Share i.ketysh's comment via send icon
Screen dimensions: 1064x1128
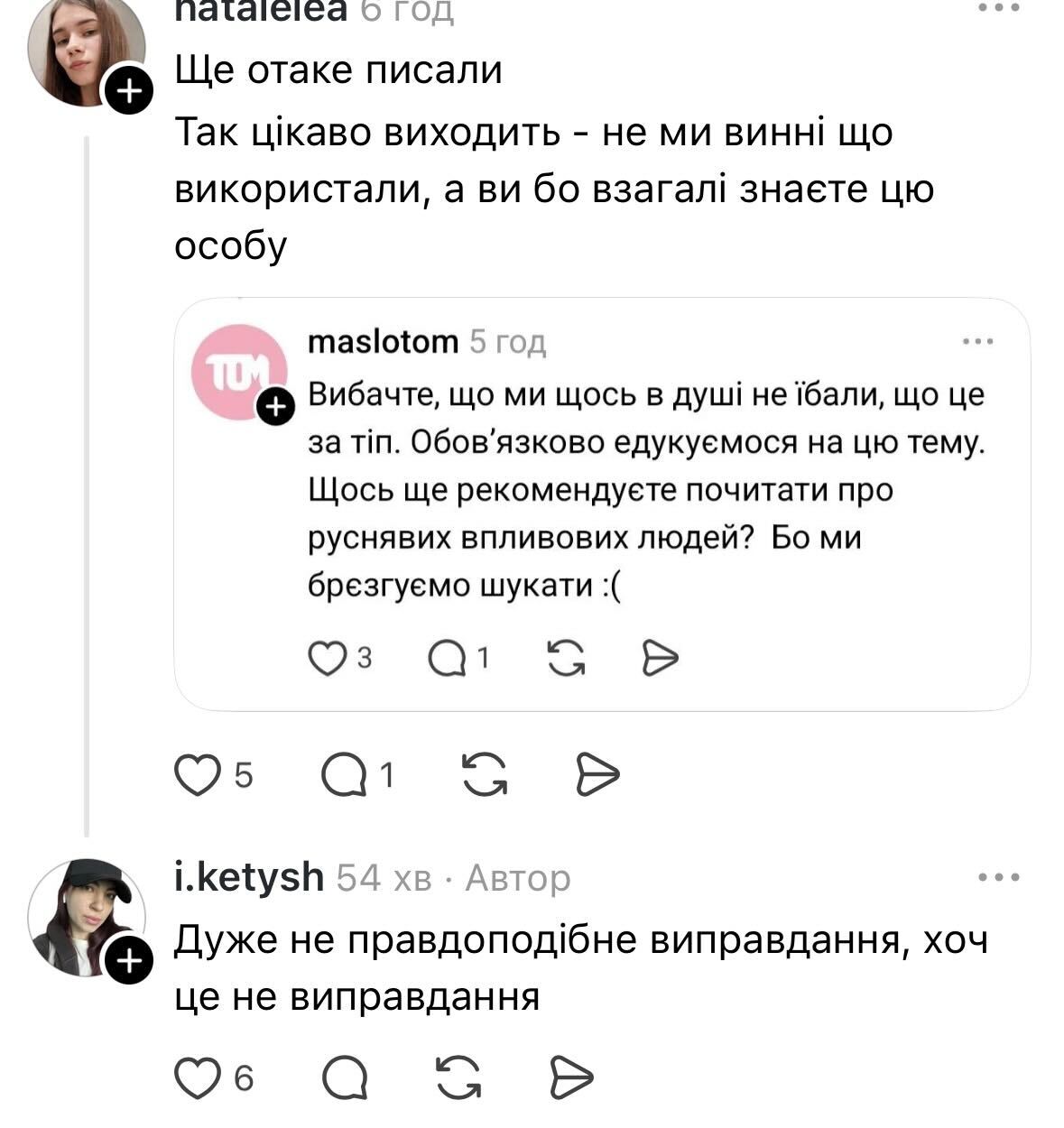pyautogui.click(x=572, y=1078)
